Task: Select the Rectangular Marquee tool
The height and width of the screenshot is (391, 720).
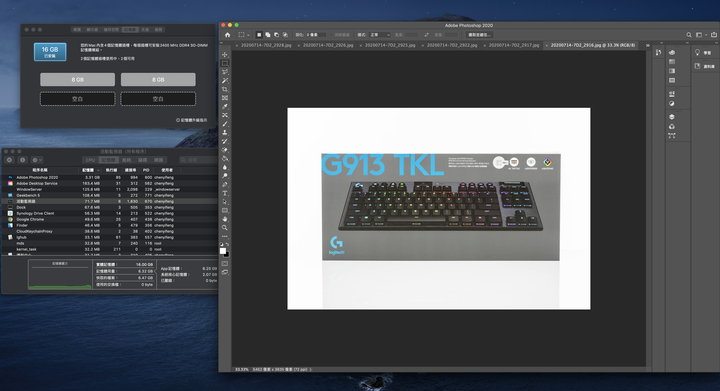Action: 225,63
